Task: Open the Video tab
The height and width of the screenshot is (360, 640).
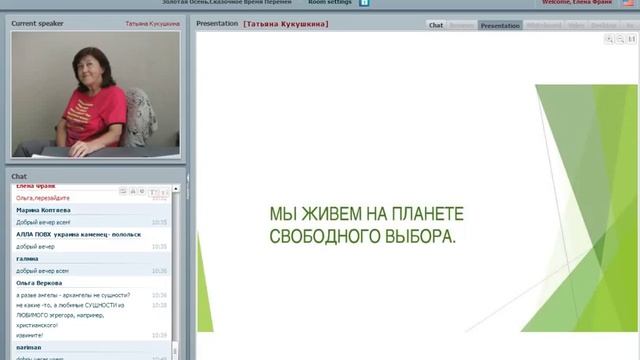Action: (576, 25)
